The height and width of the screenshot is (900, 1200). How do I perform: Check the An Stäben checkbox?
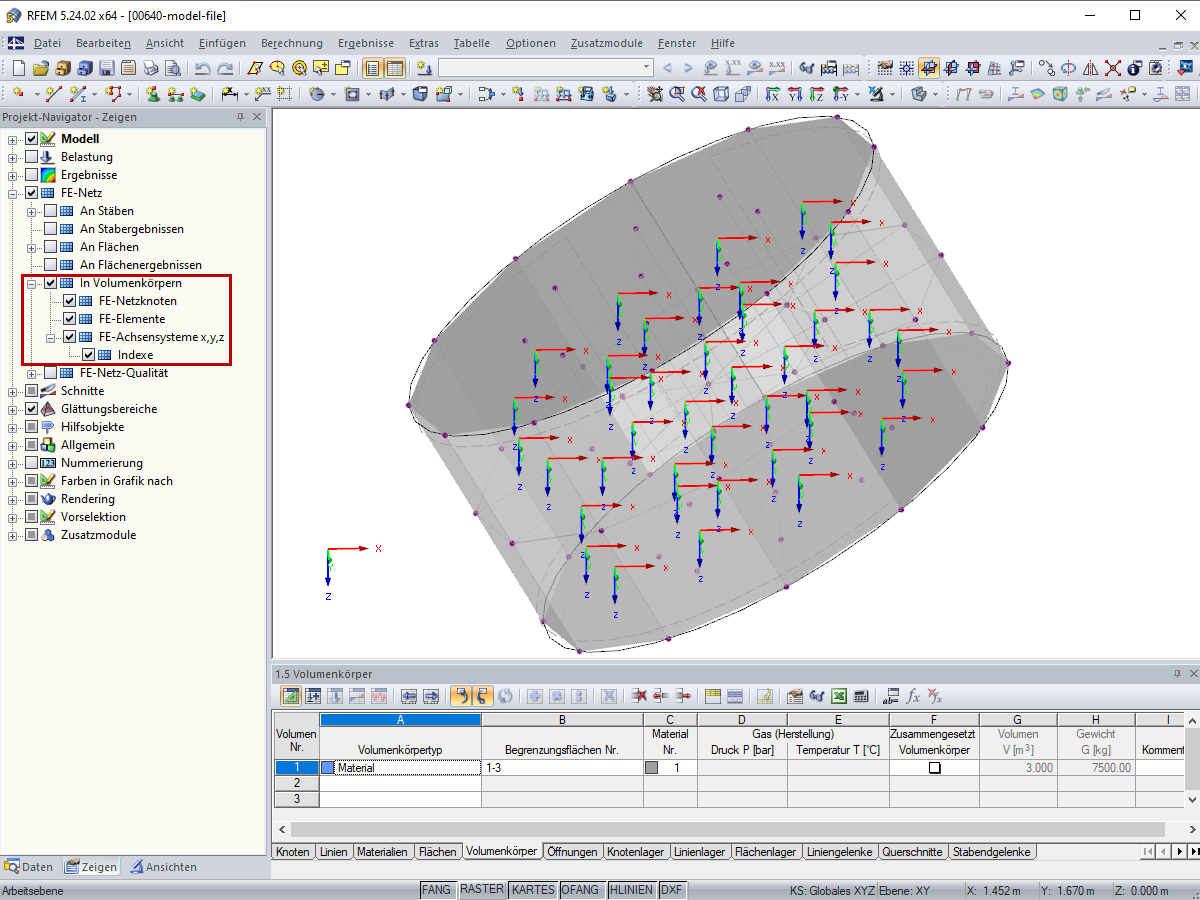pyautogui.click(x=50, y=211)
